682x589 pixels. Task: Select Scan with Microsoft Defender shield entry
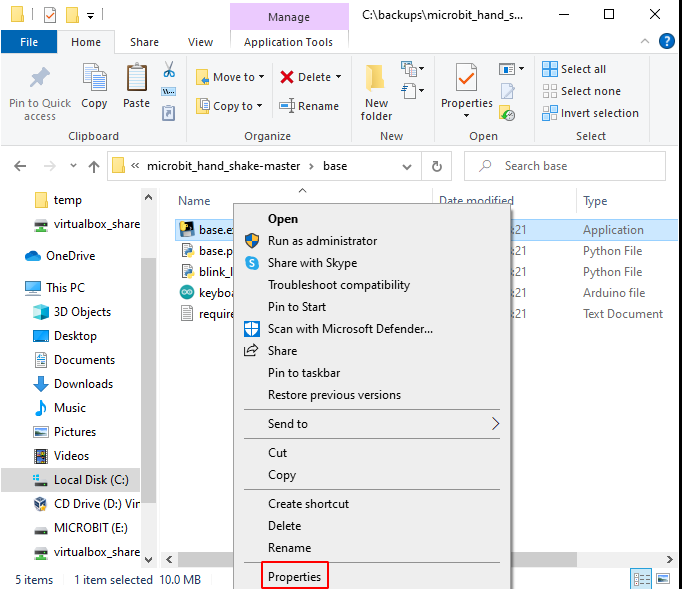point(350,329)
